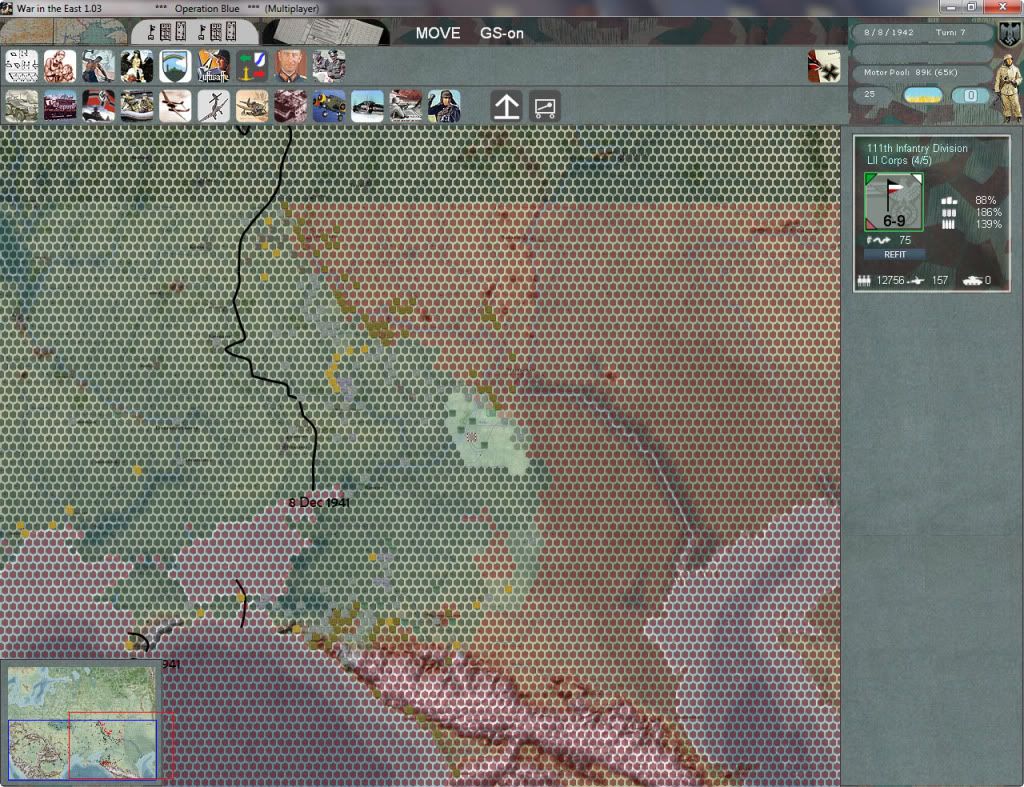Select the fighter plane on tan icon
This screenshot has width=1024, height=787.
(252, 106)
